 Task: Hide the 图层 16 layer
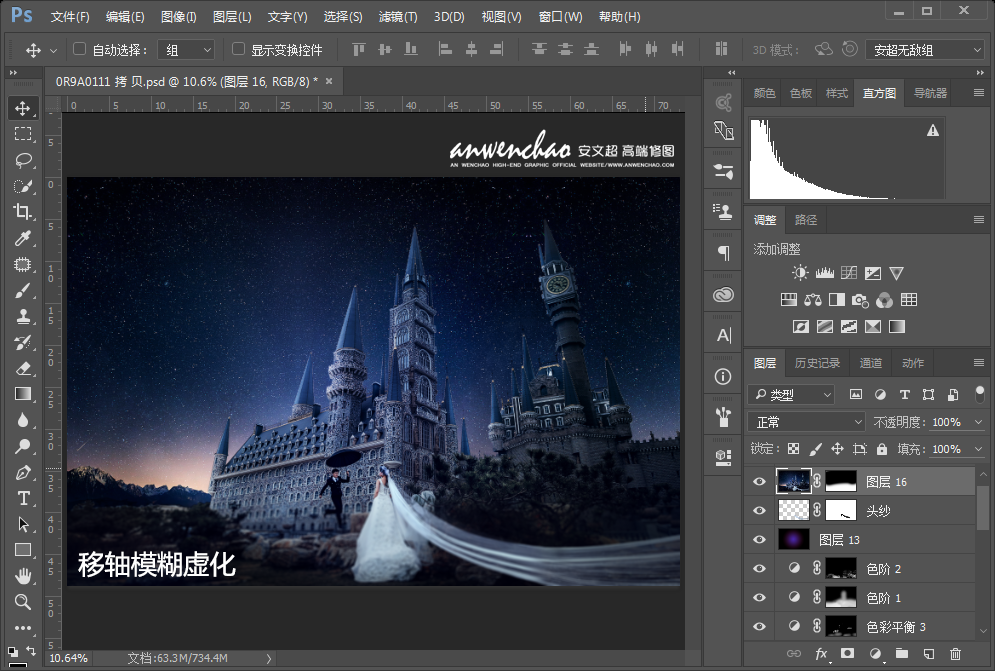tap(759, 481)
